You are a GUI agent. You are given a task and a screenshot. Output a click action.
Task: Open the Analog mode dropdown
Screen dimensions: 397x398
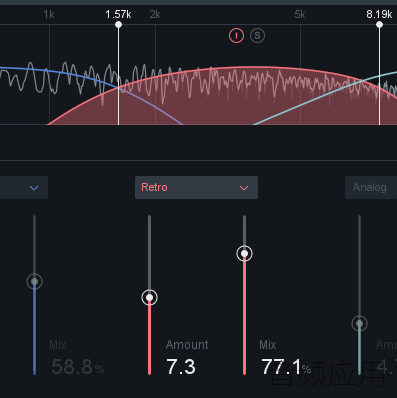(x=371, y=187)
